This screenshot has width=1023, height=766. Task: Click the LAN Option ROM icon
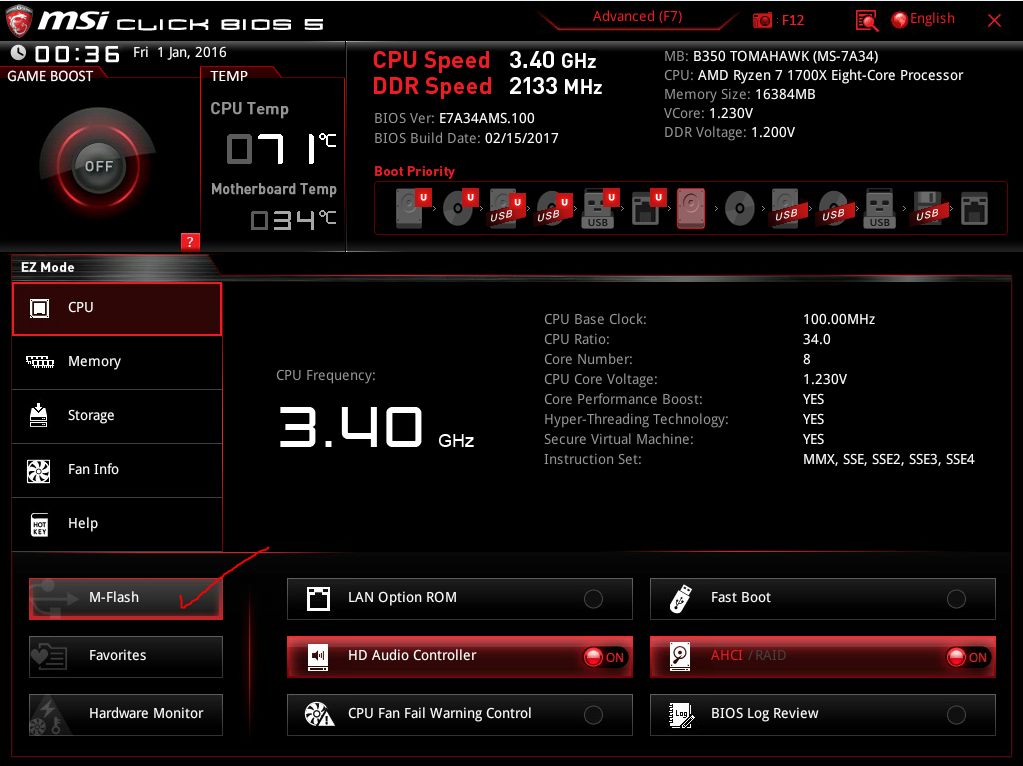(x=318, y=598)
